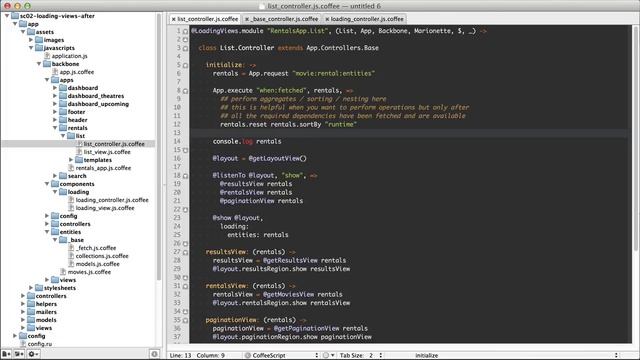This screenshot has width=640, height=360.
Task: Expand the dashboard folder
Action: point(55,88)
